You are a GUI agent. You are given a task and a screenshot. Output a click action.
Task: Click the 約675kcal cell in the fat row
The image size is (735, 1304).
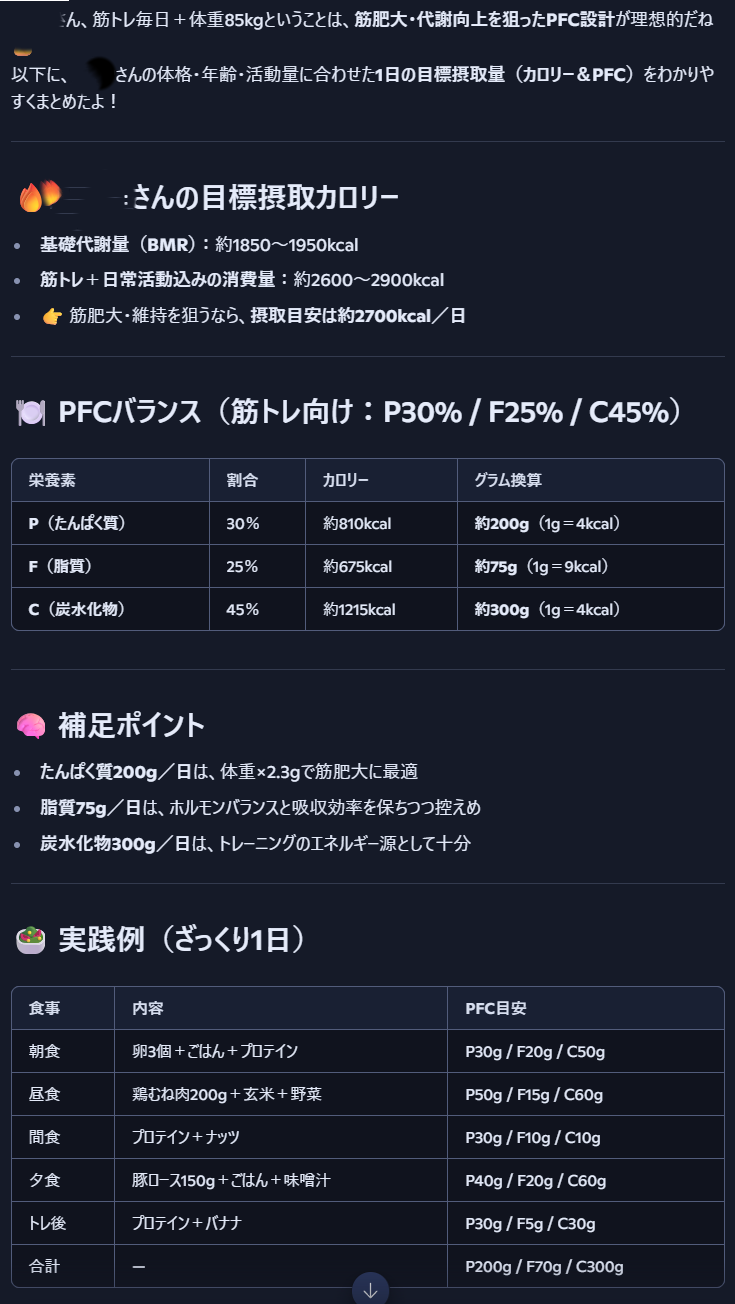click(x=357, y=567)
